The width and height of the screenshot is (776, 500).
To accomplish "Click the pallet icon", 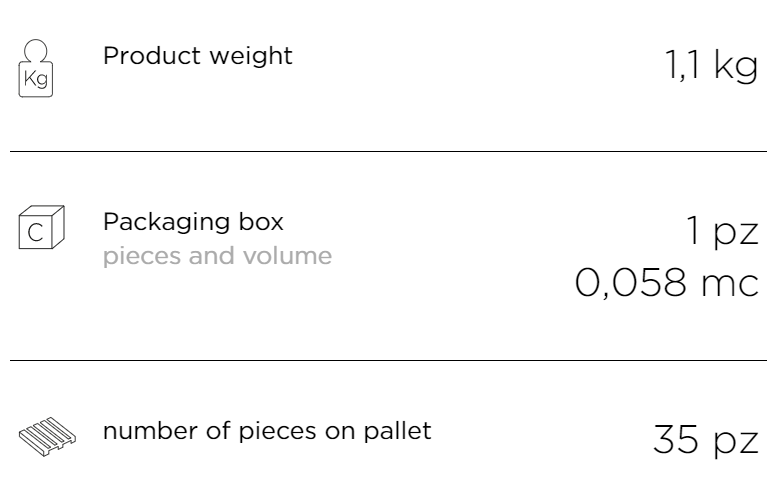I will pyautogui.click(x=48, y=436).
